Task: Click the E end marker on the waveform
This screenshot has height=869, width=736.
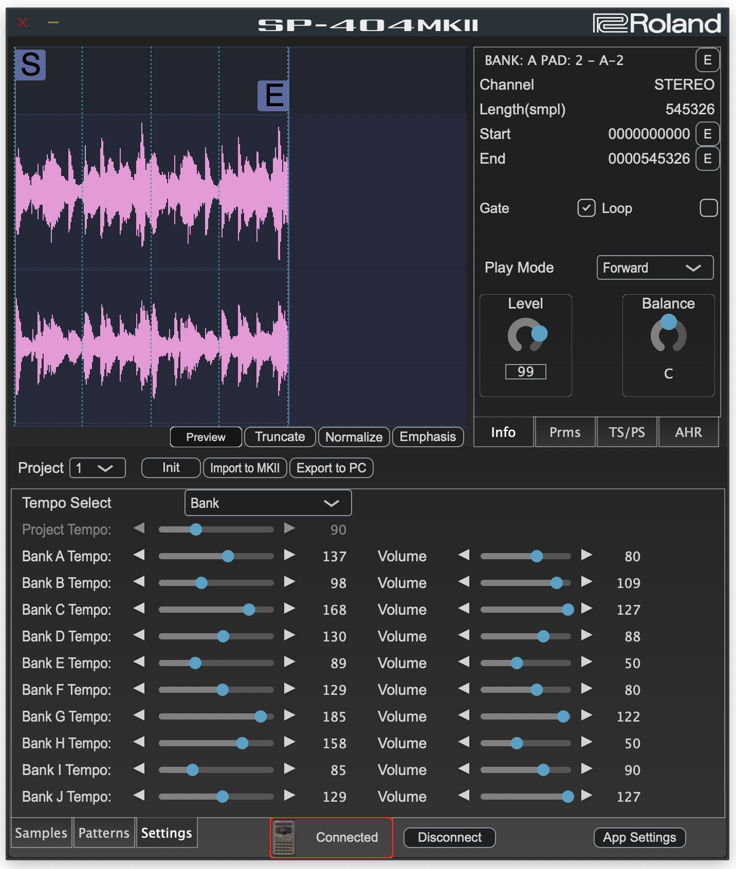Action: (x=273, y=95)
